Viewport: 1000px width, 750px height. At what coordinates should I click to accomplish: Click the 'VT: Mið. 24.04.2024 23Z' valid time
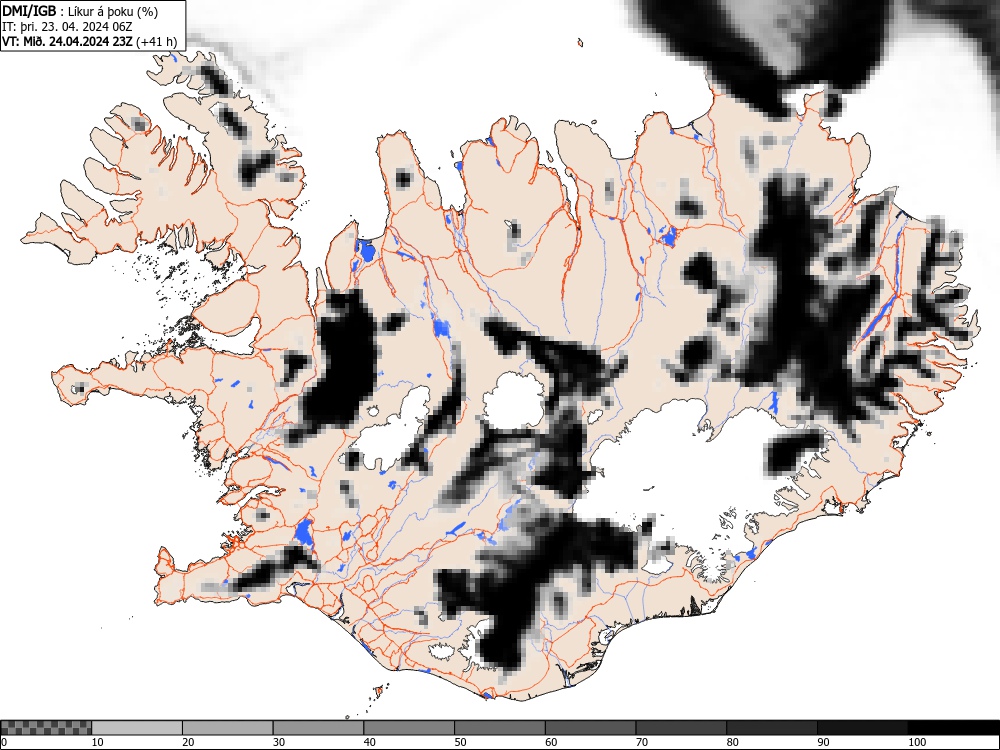click(x=67, y=42)
